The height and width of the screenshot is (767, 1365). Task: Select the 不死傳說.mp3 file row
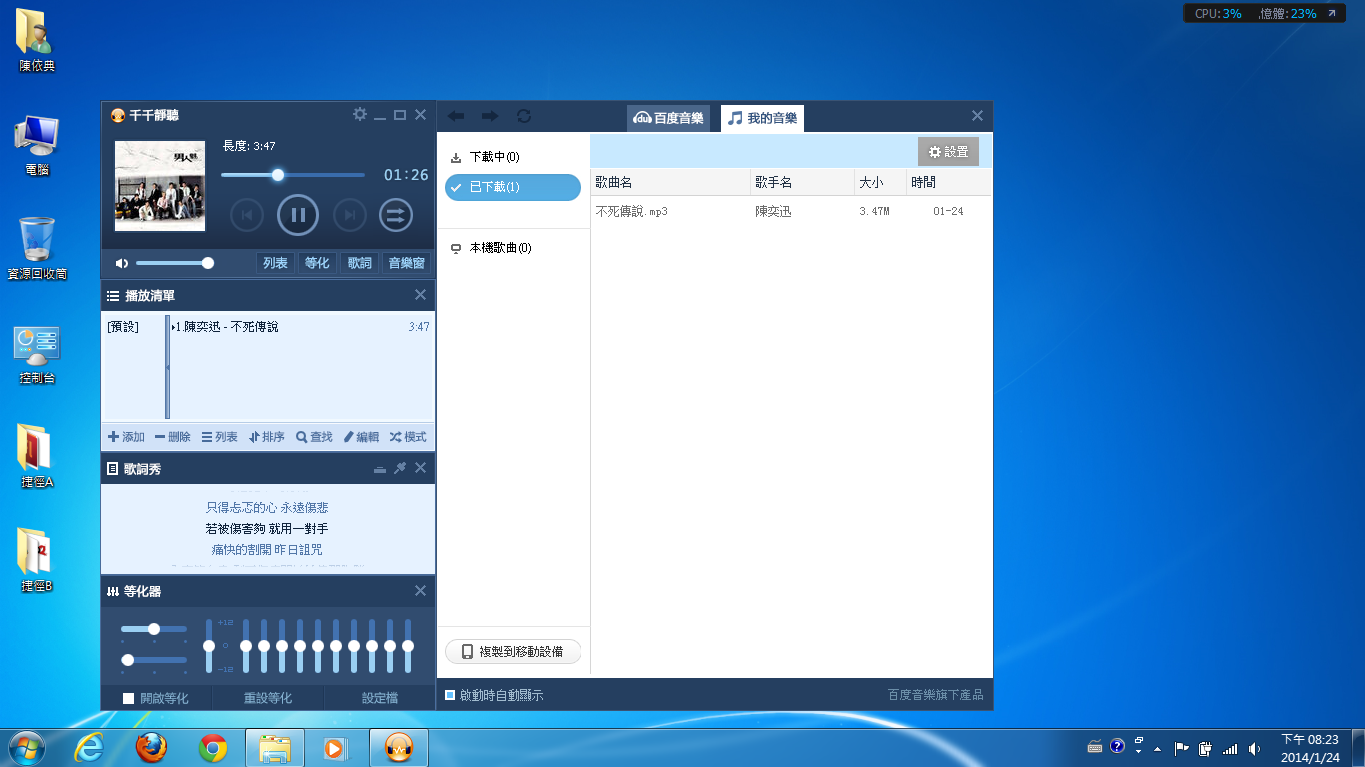point(791,211)
